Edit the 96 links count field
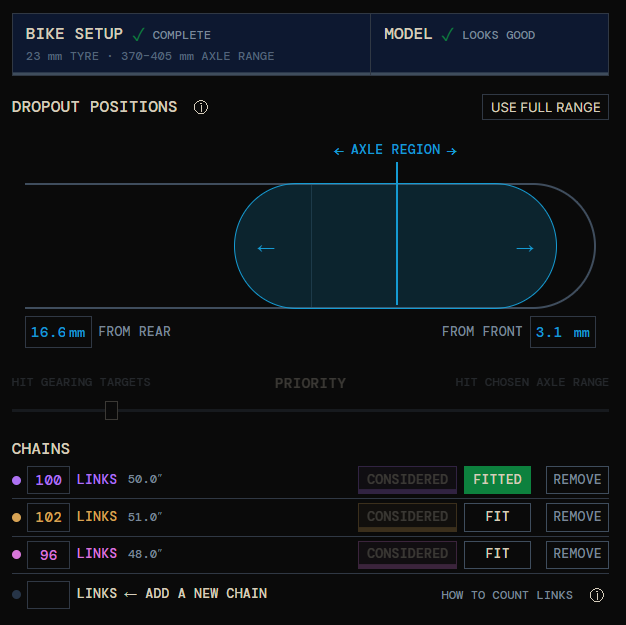 48,554
